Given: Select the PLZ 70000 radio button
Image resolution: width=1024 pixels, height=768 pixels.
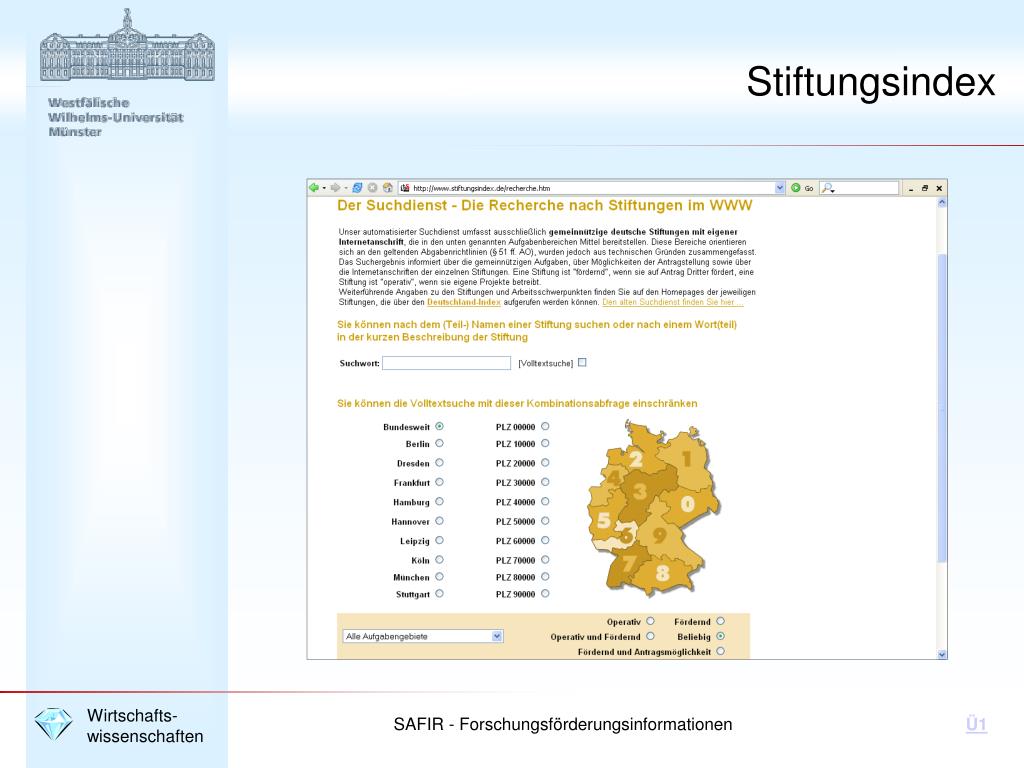Looking at the screenshot, I should [545, 560].
